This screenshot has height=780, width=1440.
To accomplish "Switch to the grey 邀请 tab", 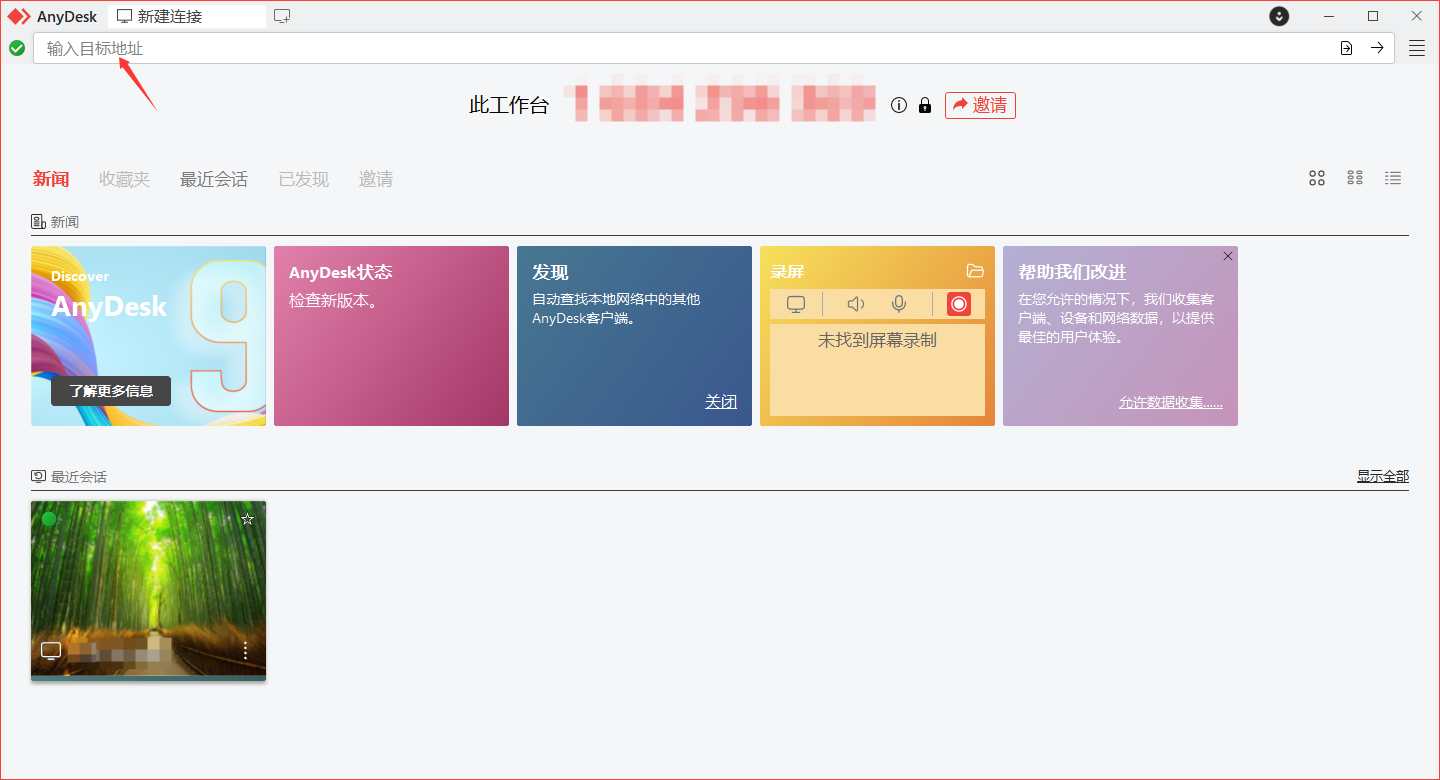I will click(x=376, y=179).
